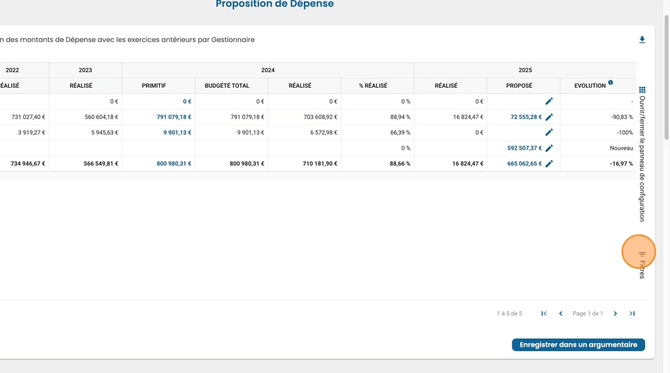670x373 pixels.
Task: Select the 2024 group header
Action: click(268, 70)
